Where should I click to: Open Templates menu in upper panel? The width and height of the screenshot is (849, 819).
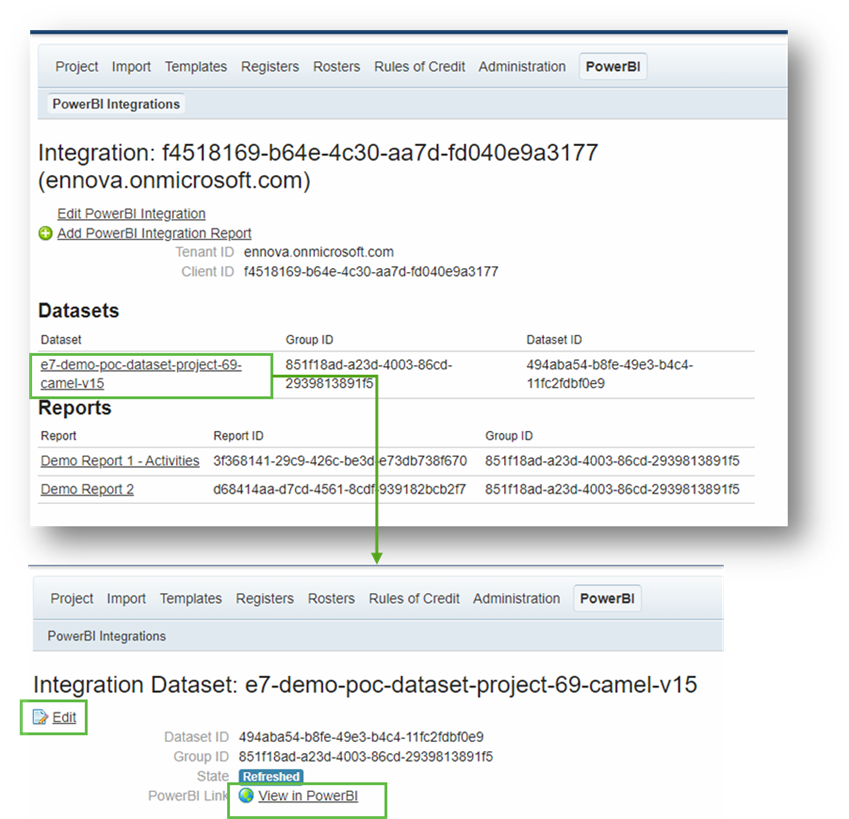tap(195, 67)
